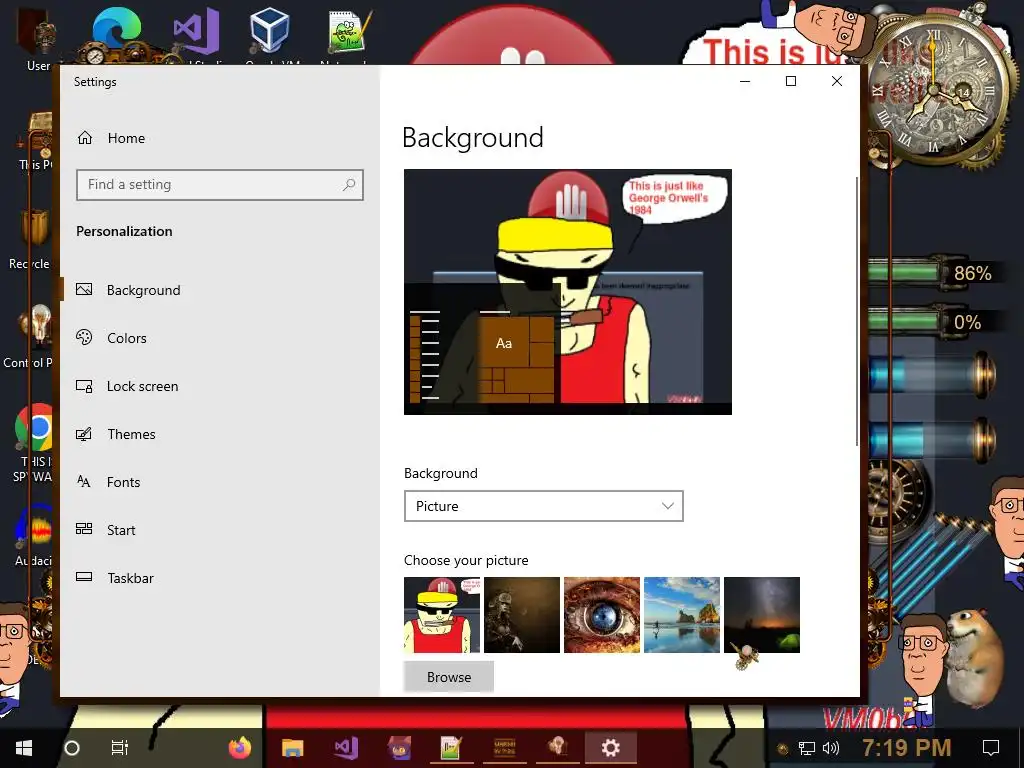Open the purple cat icon taskbar app
This screenshot has height=768, width=1024.
[399, 748]
